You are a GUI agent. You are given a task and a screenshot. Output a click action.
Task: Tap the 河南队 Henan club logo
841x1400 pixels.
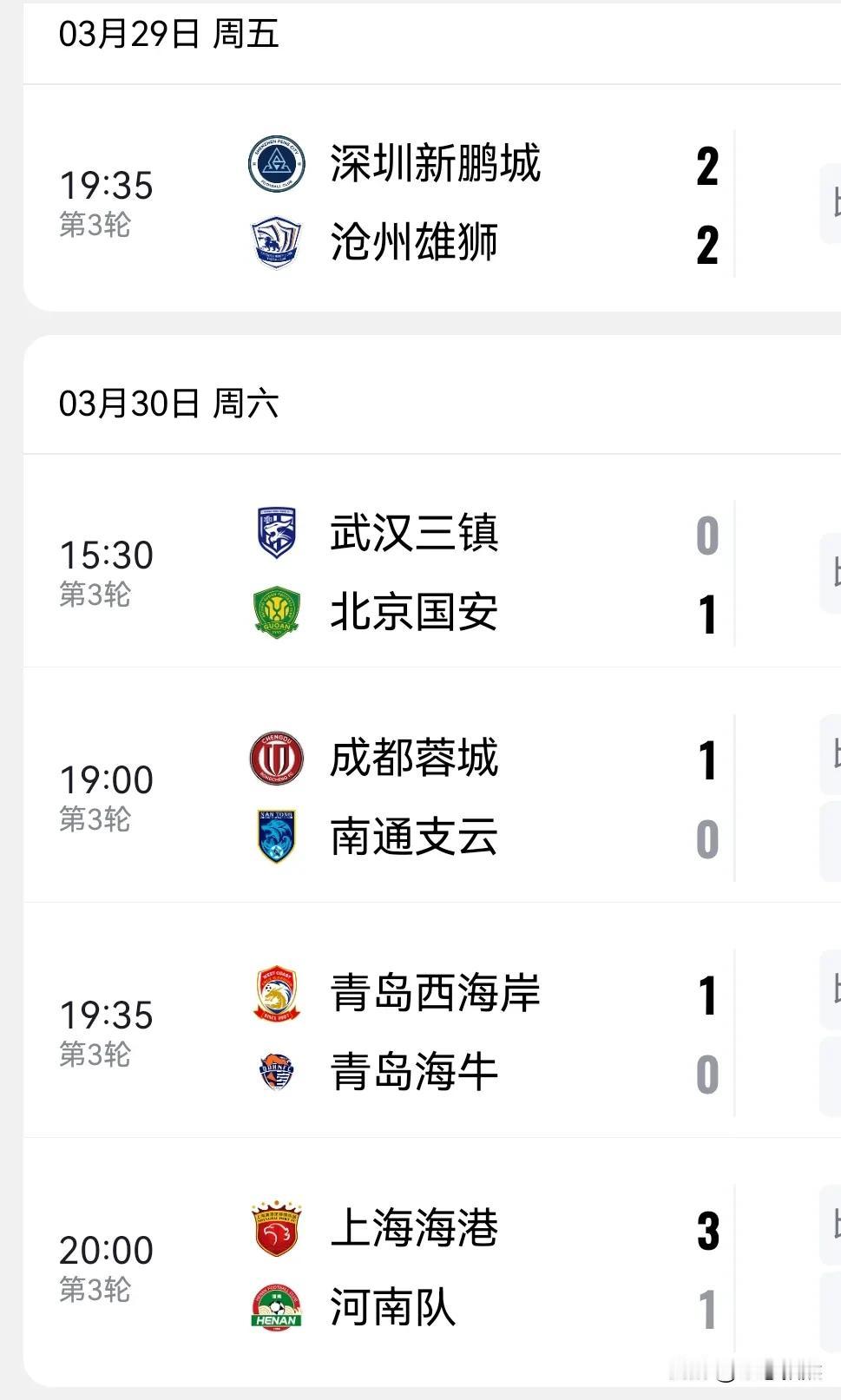[x=276, y=1307]
